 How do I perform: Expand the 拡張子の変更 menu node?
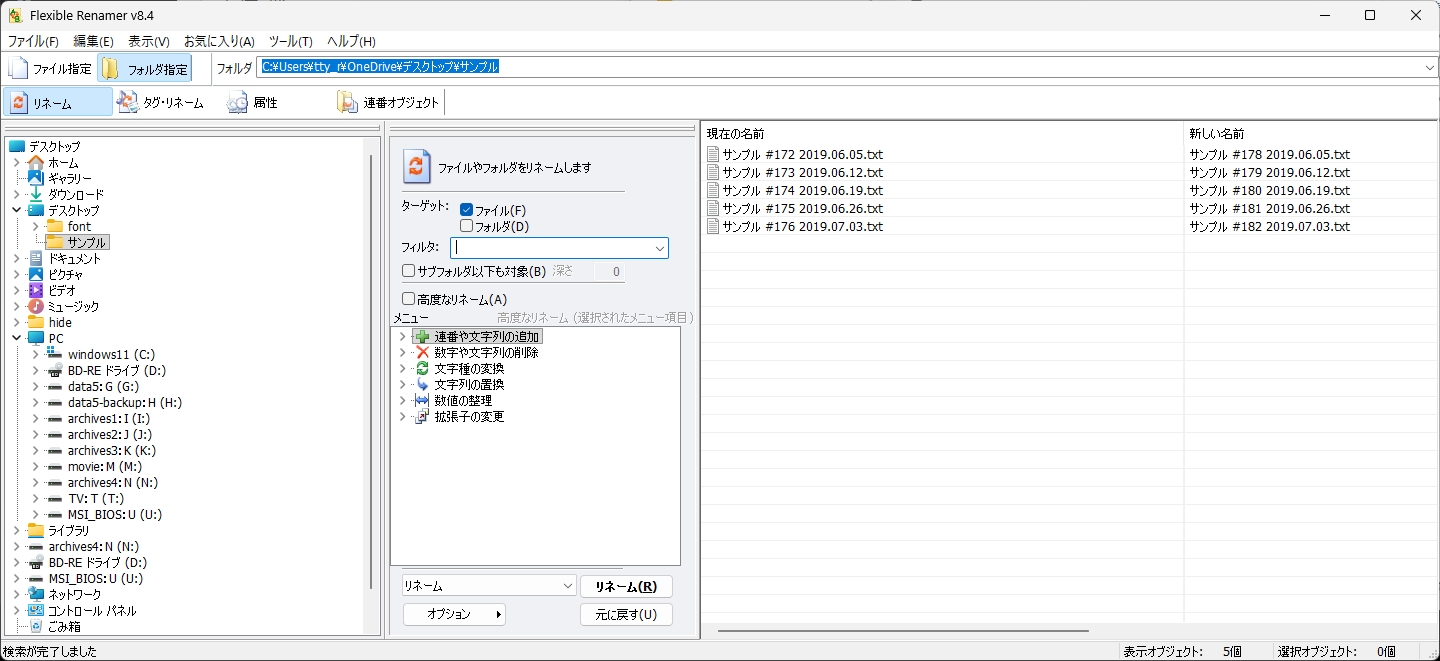(402, 417)
